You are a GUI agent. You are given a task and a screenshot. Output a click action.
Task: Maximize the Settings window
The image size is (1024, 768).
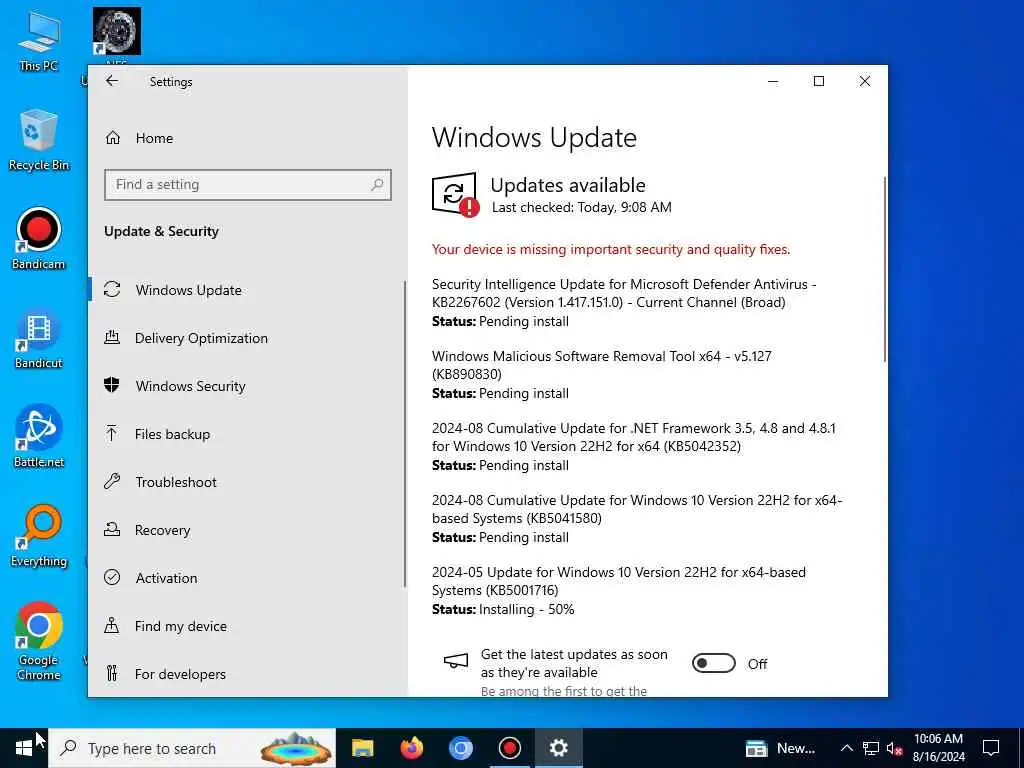point(819,81)
